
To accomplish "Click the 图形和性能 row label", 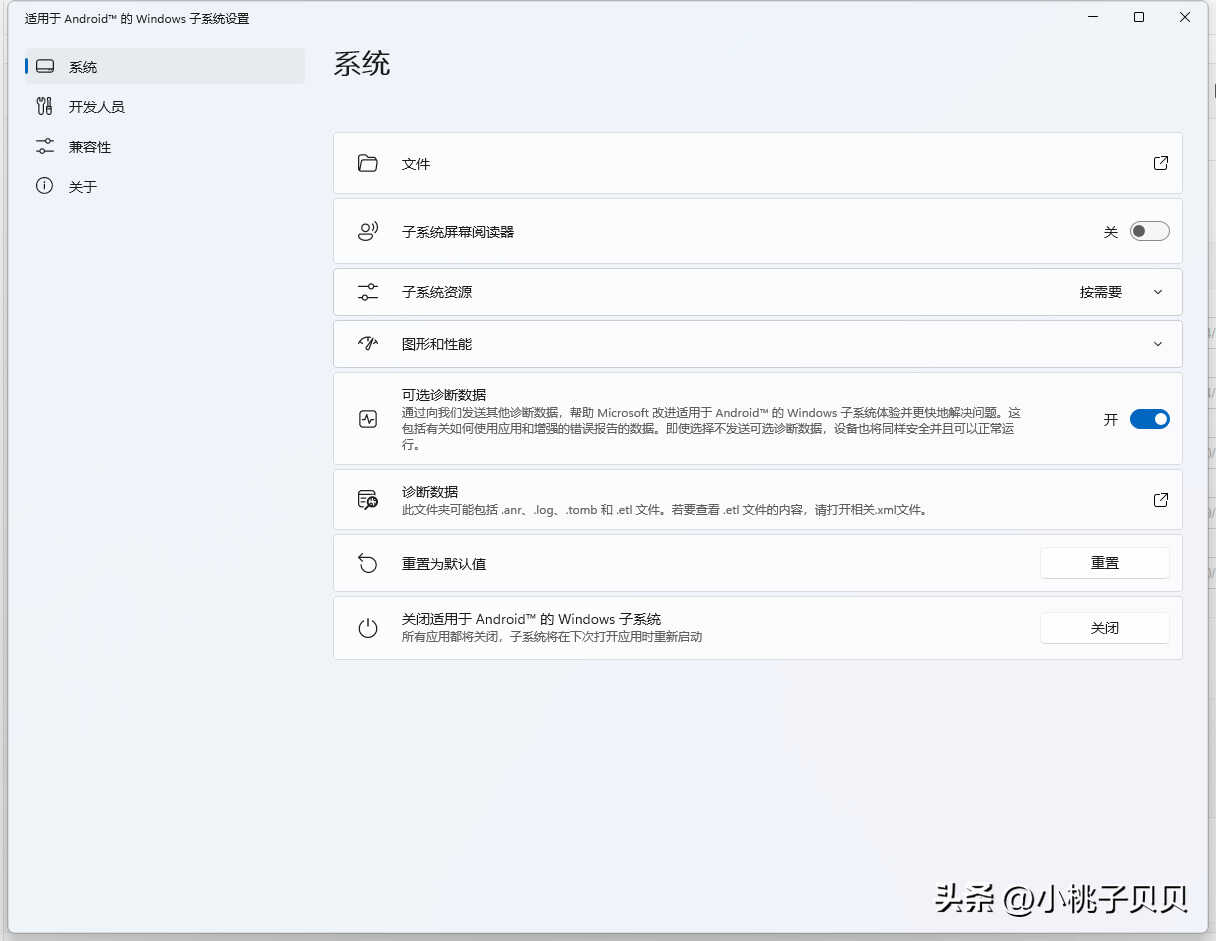I will [x=437, y=344].
